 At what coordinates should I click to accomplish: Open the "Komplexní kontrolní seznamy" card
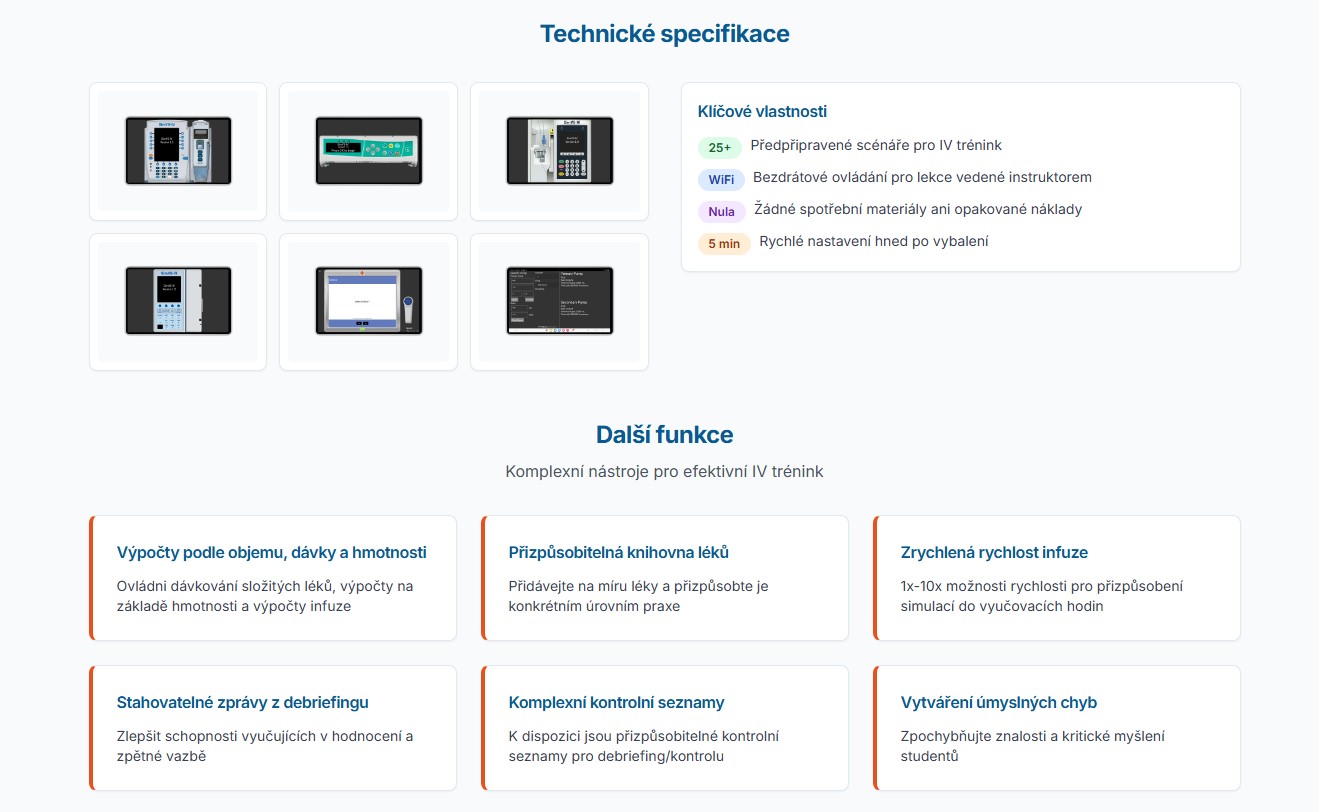click(x=664, y=727)
